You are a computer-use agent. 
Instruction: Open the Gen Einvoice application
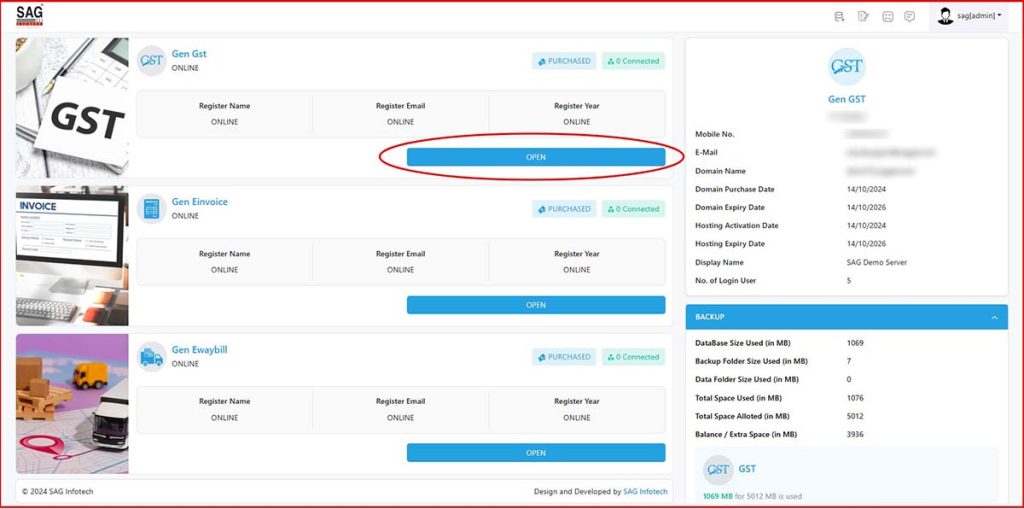(536, 304)
